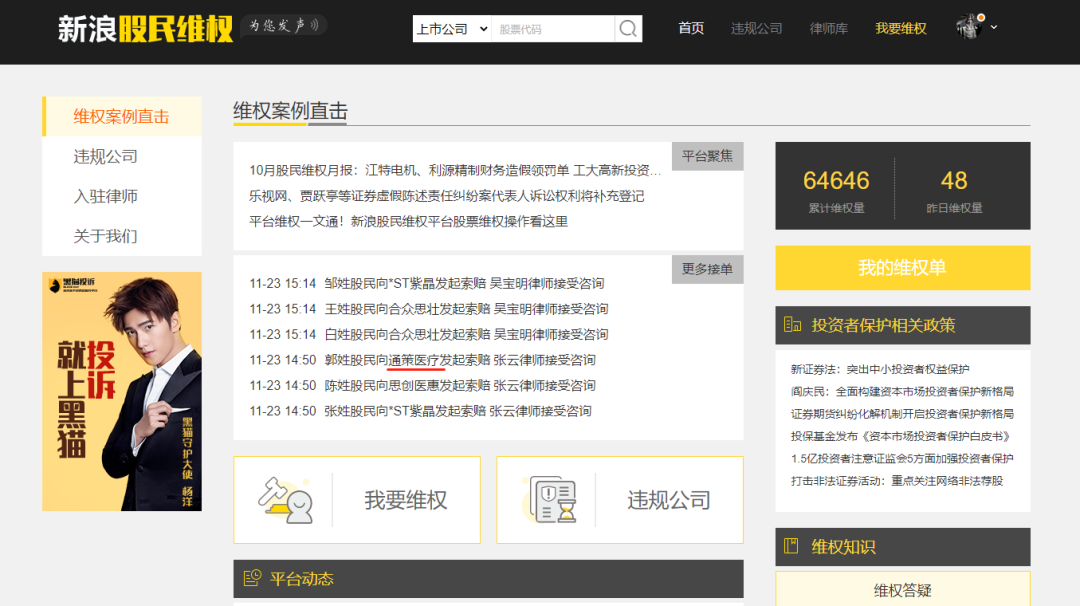Open 1.5亿投资者注意 policy link
Image resolution: width=1080 pixels, height=606 pixels.
pos(902,459)
